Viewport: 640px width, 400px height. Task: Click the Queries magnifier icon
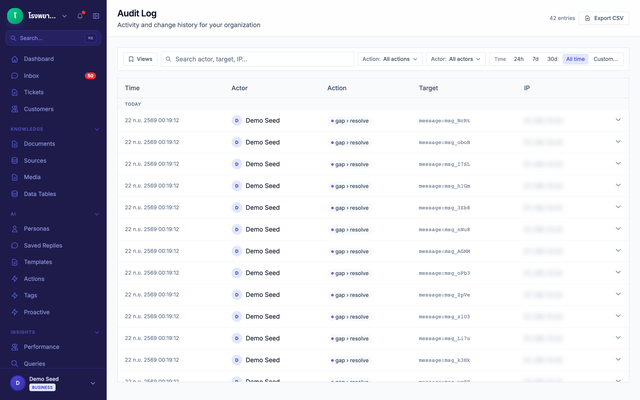coord(15,363)
